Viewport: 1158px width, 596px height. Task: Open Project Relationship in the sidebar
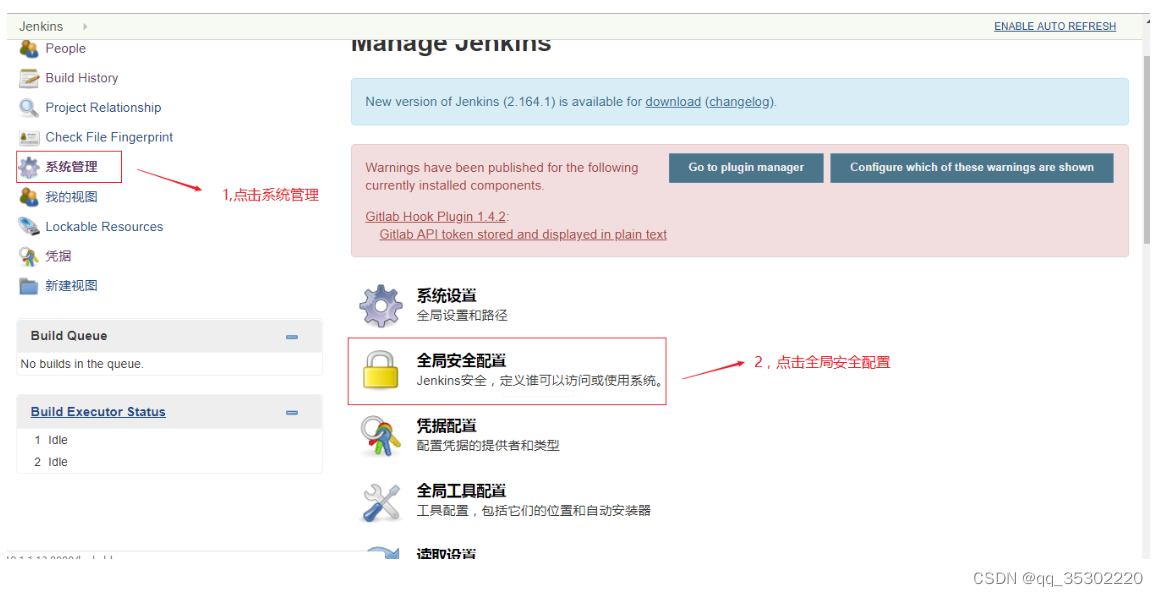pos(103,108)
